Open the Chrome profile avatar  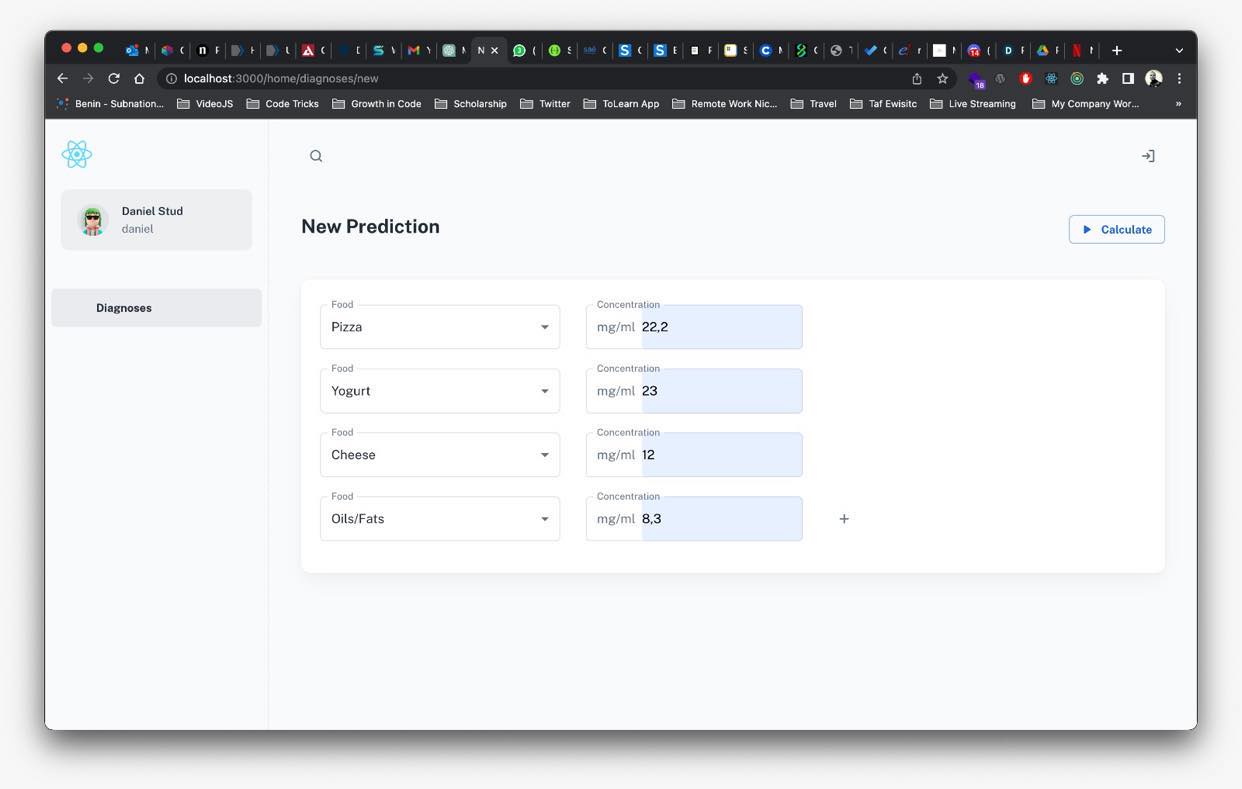[x=1154, y=78]
